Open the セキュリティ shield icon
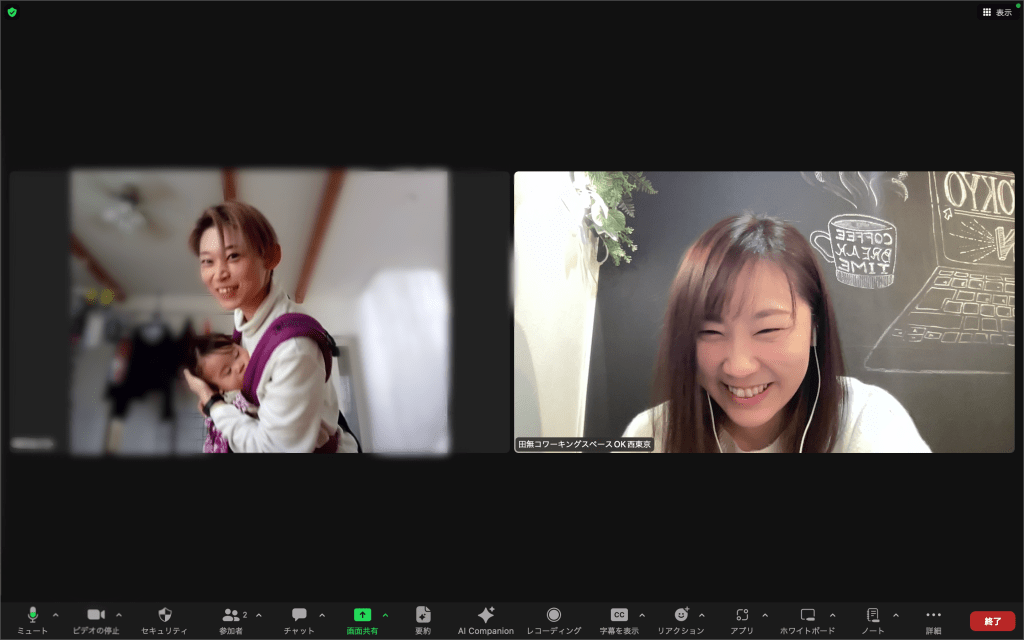Screen dimensions: 1024x640 [164, 615]
